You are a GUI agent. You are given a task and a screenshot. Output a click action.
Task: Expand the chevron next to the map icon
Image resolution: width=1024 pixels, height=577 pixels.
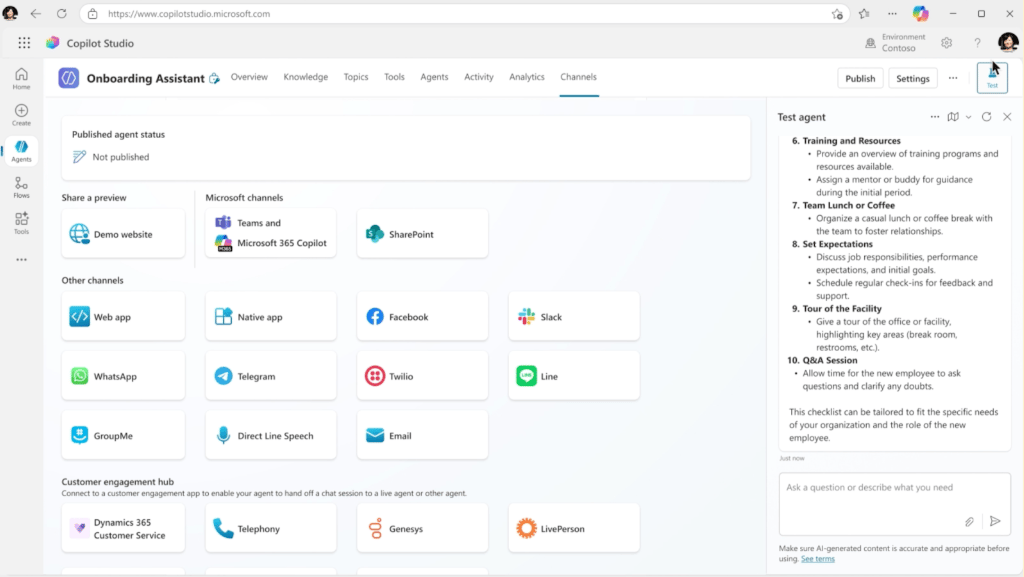click(x=968, y=117)
